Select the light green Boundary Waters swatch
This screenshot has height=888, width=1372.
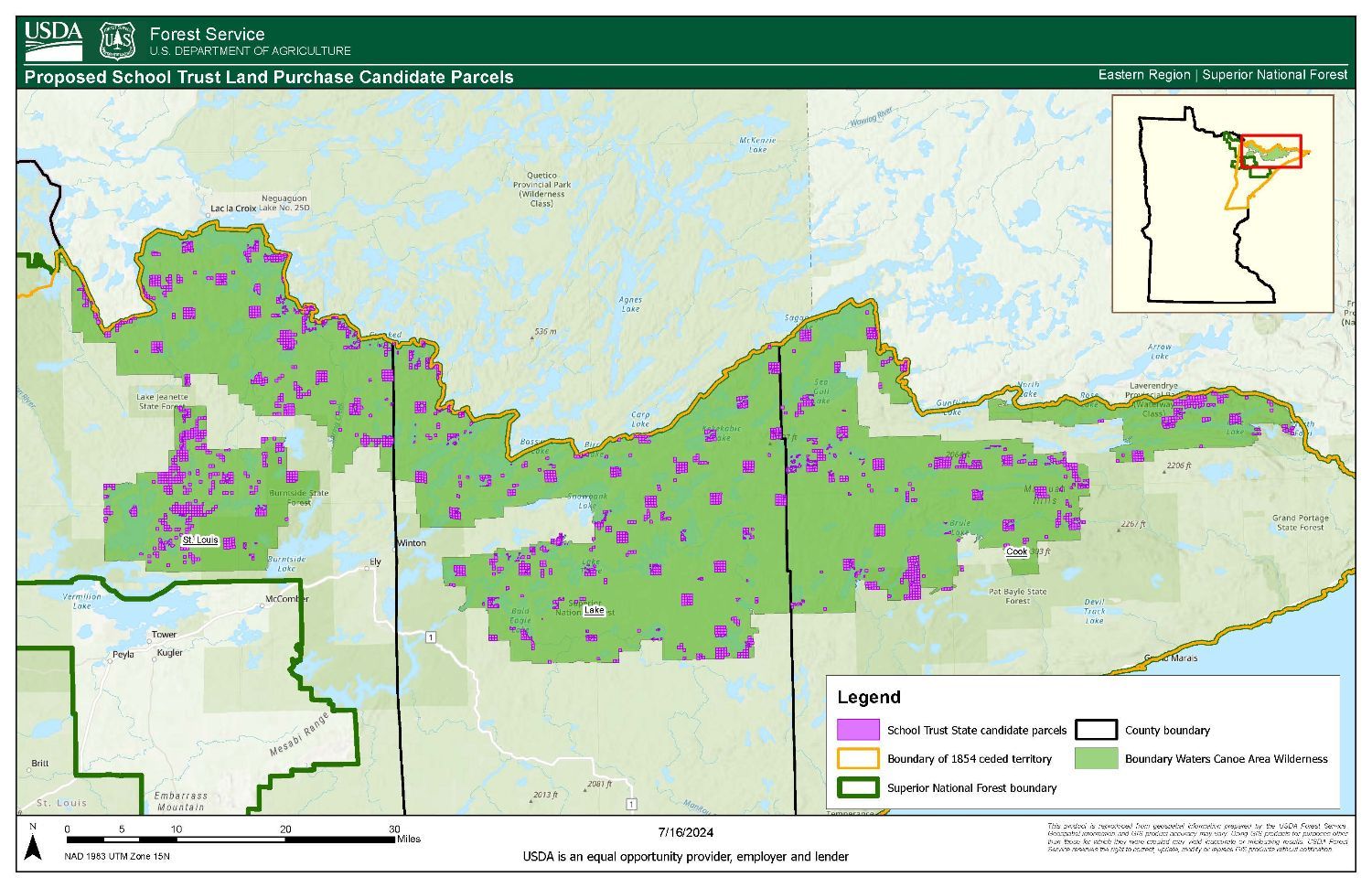[x=1096, y=758]
